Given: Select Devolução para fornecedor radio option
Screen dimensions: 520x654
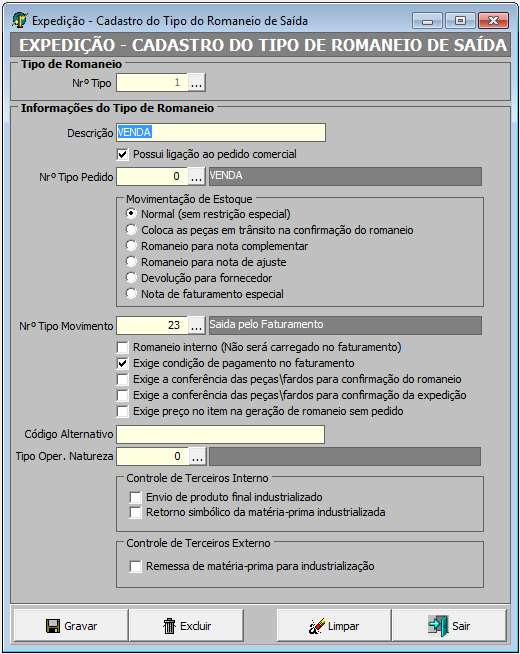Looking at the screenshot, I should point(131,278).
